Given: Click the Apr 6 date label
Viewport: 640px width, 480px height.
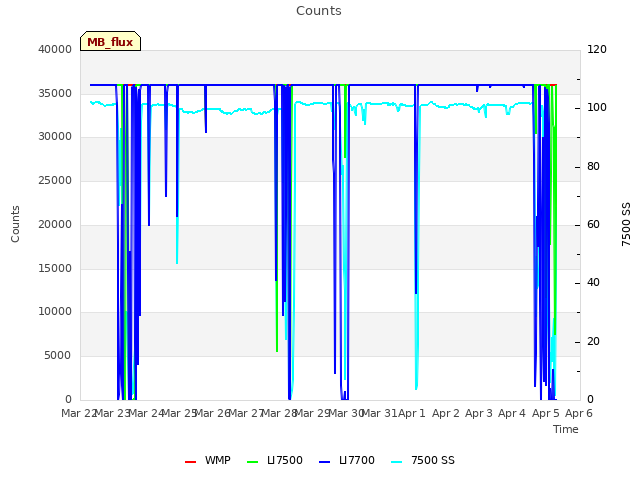Looking at the screenshot, I should tap(579, 413).
